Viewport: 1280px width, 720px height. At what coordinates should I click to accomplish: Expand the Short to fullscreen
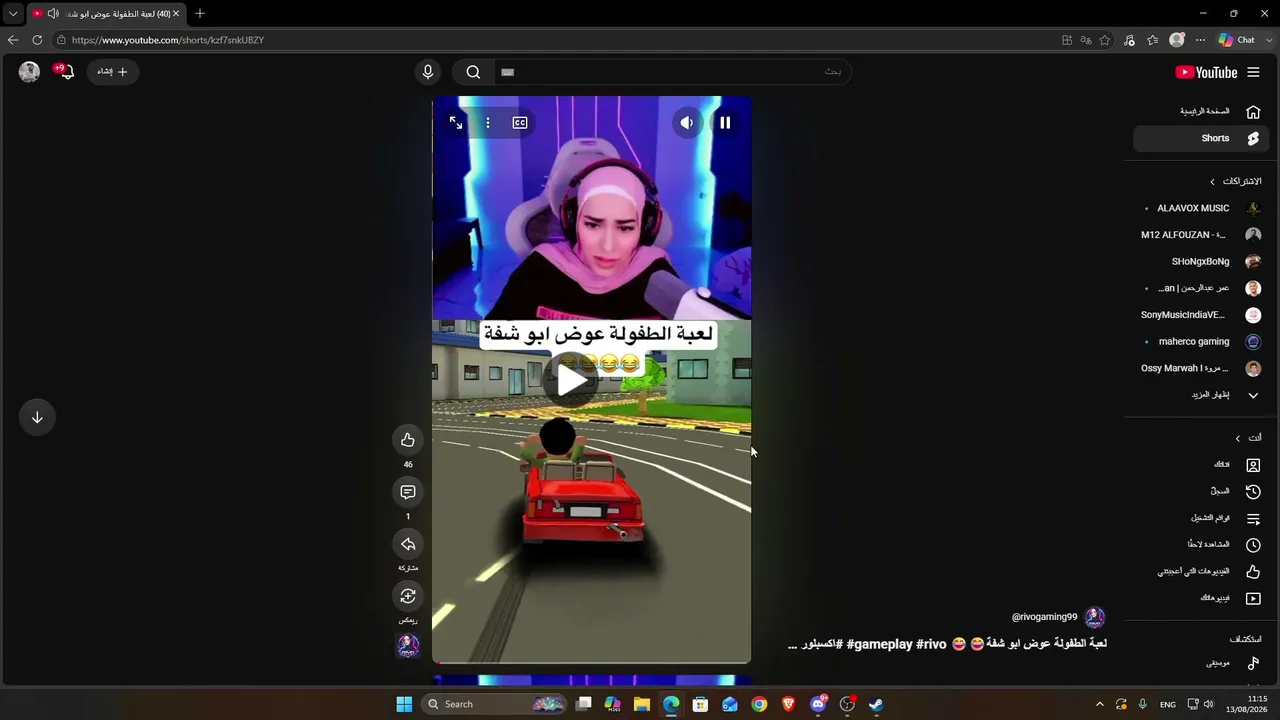[x=456, y=123]
